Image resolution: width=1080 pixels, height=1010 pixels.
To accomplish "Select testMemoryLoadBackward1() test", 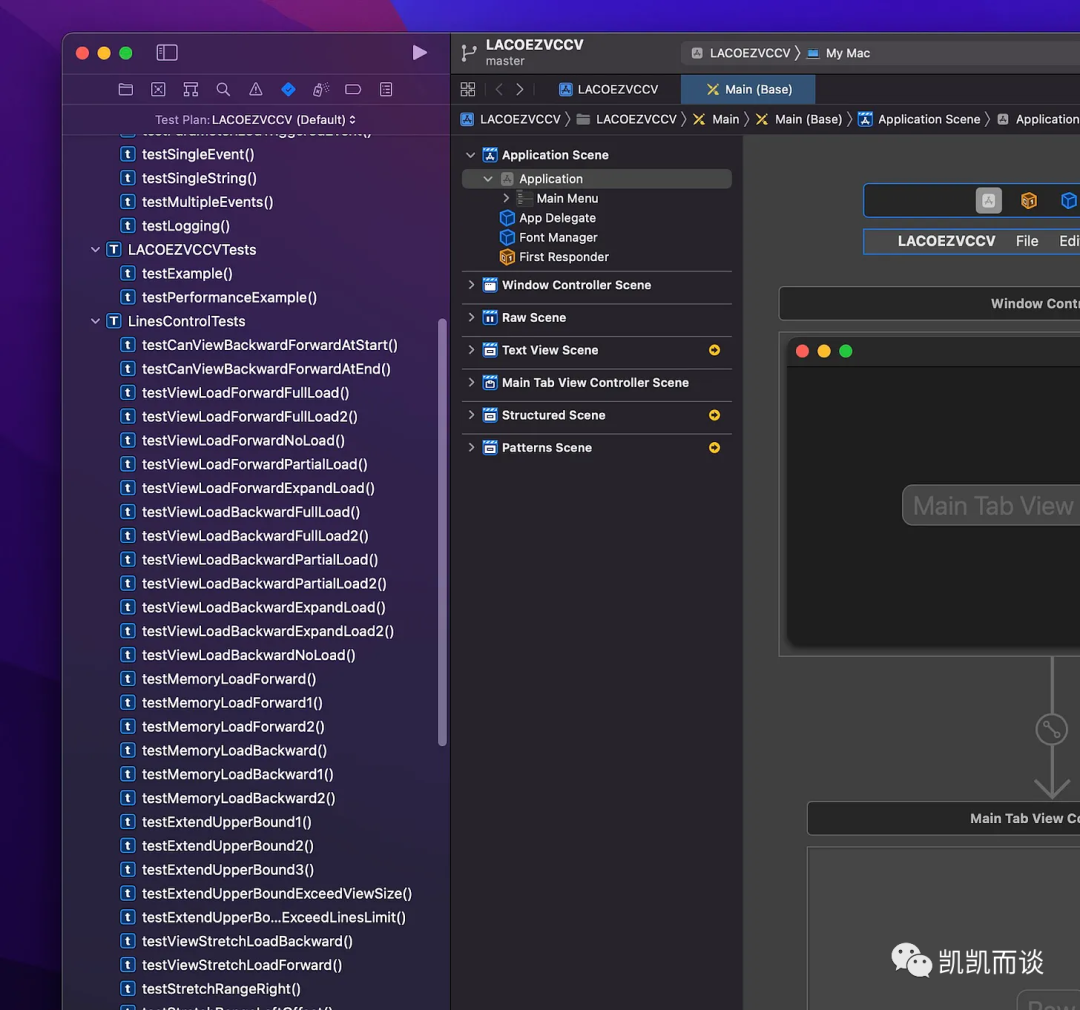I will (x=237, y=774).
